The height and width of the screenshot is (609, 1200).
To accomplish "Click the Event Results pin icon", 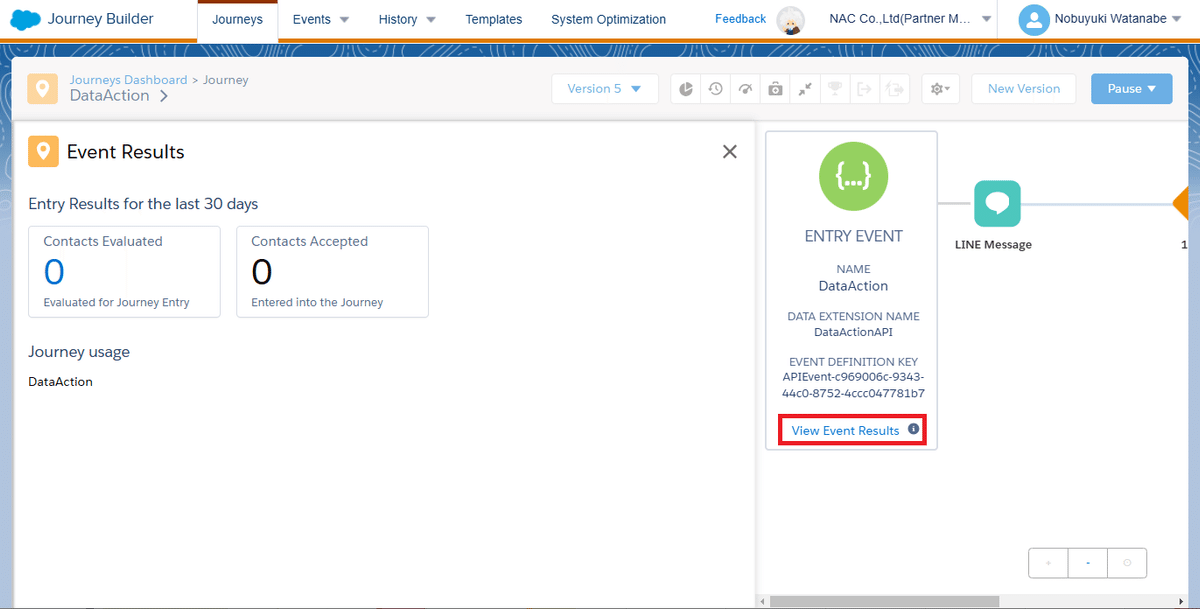I will click(x=42, y=152).
